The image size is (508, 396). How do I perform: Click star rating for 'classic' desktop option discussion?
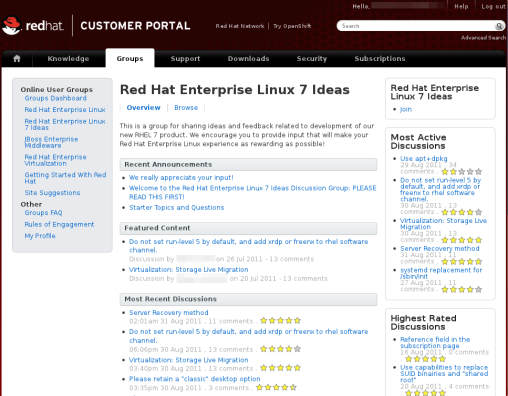pos(276,387)
